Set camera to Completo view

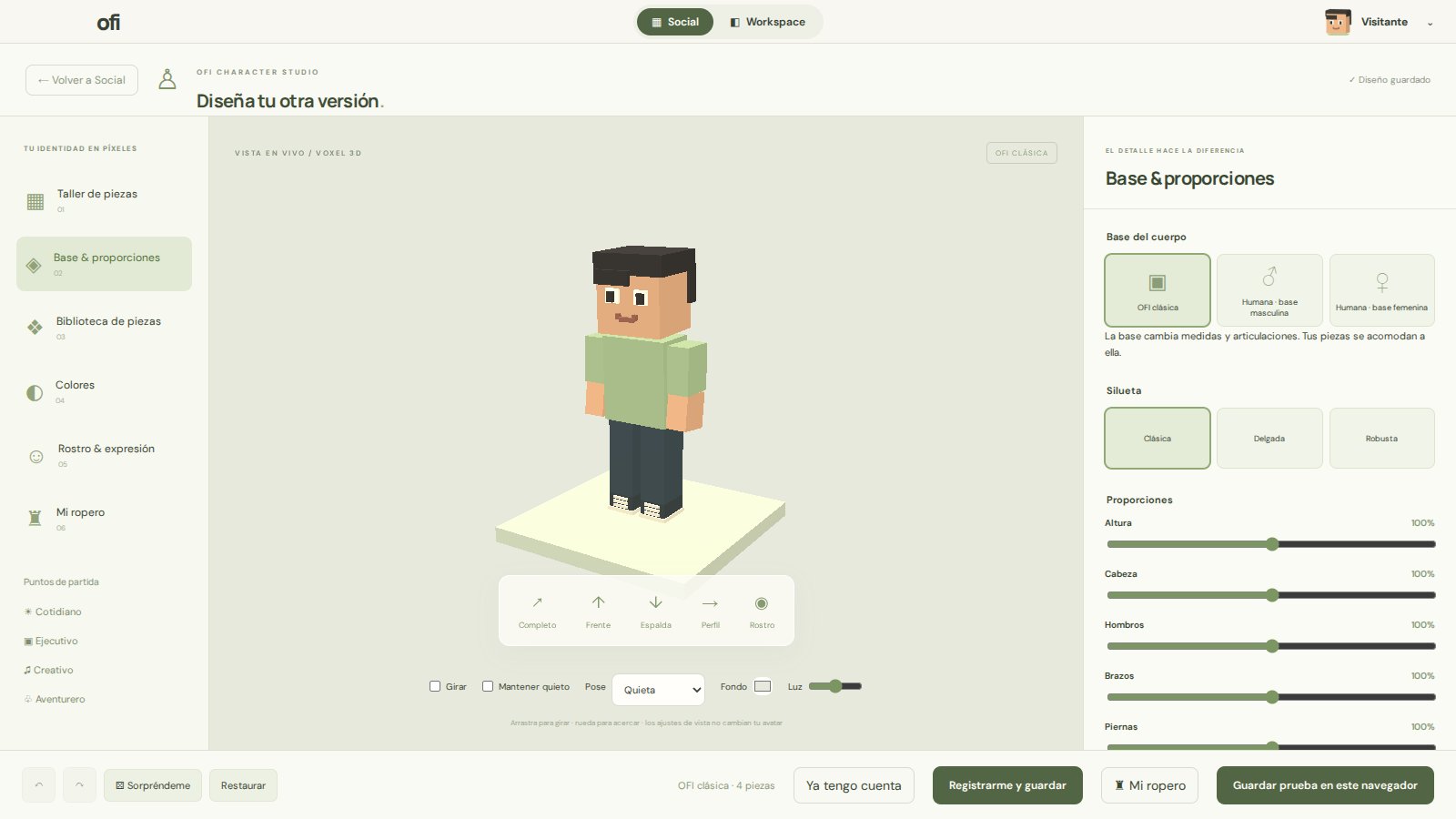coord(537,611)
